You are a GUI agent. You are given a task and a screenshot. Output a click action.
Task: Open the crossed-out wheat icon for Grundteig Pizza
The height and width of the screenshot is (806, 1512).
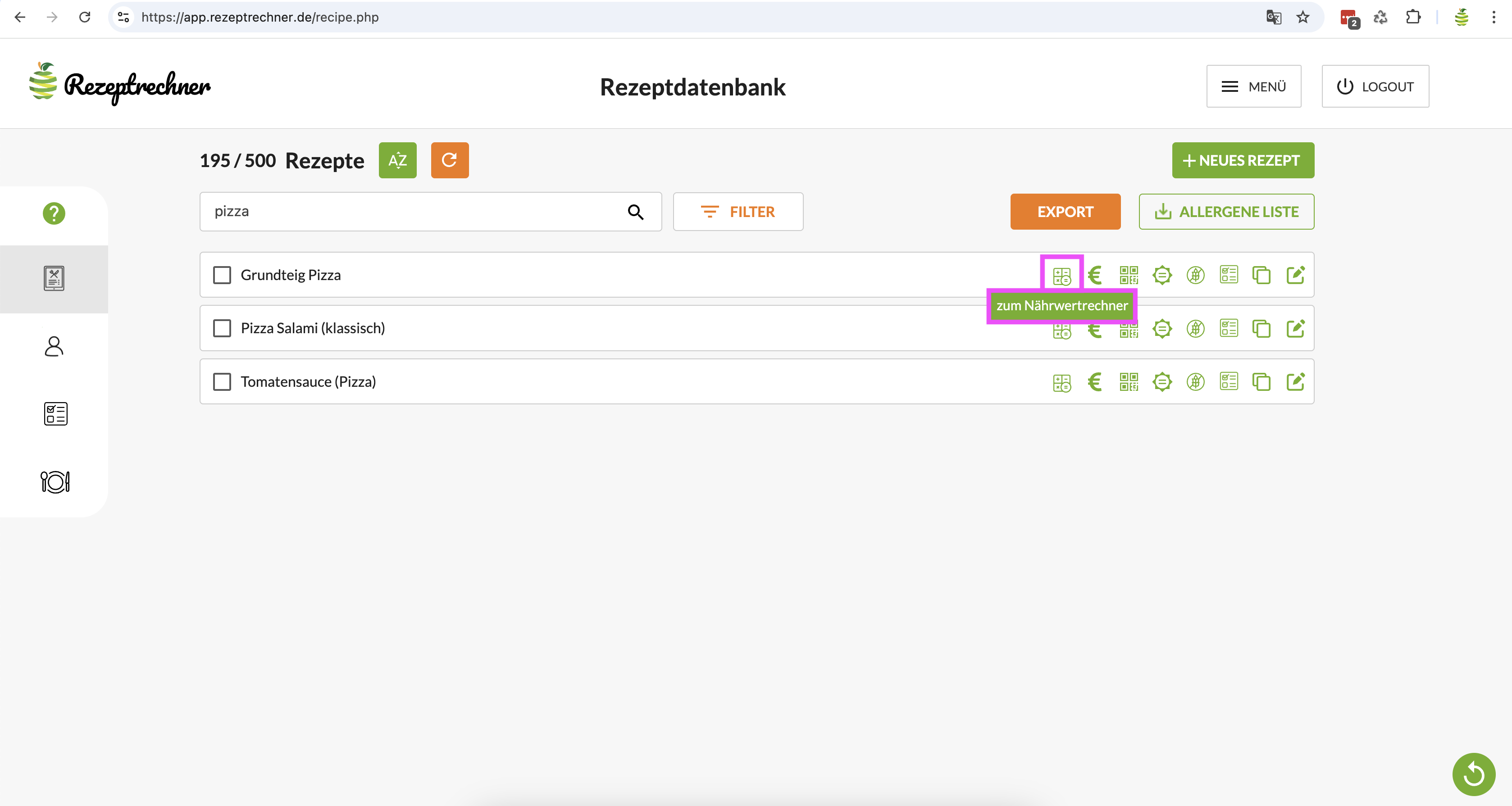pos(1195,275)
